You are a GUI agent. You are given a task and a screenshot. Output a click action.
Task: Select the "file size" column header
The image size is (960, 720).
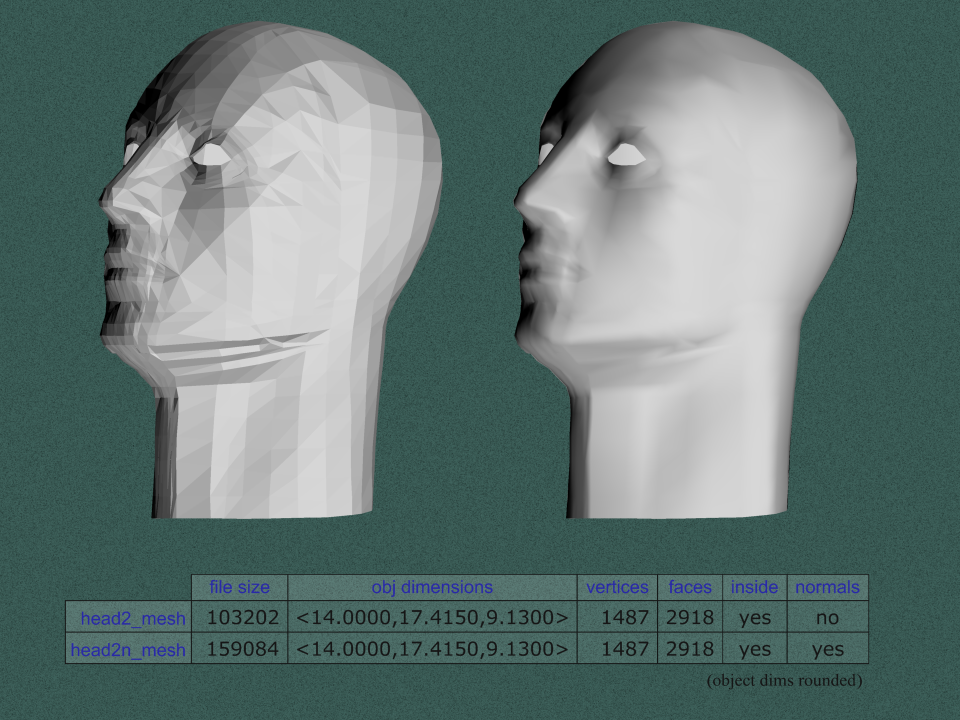(239, 587)
